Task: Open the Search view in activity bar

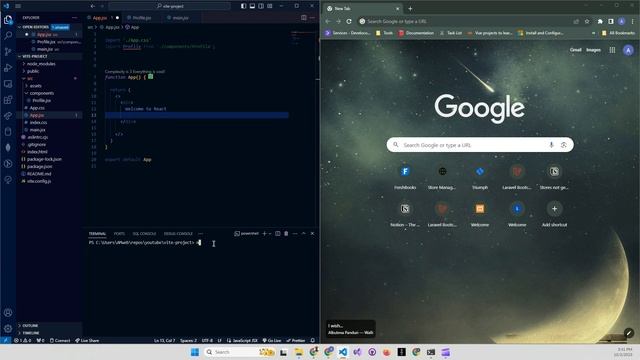Action: (x=8, y=36)
